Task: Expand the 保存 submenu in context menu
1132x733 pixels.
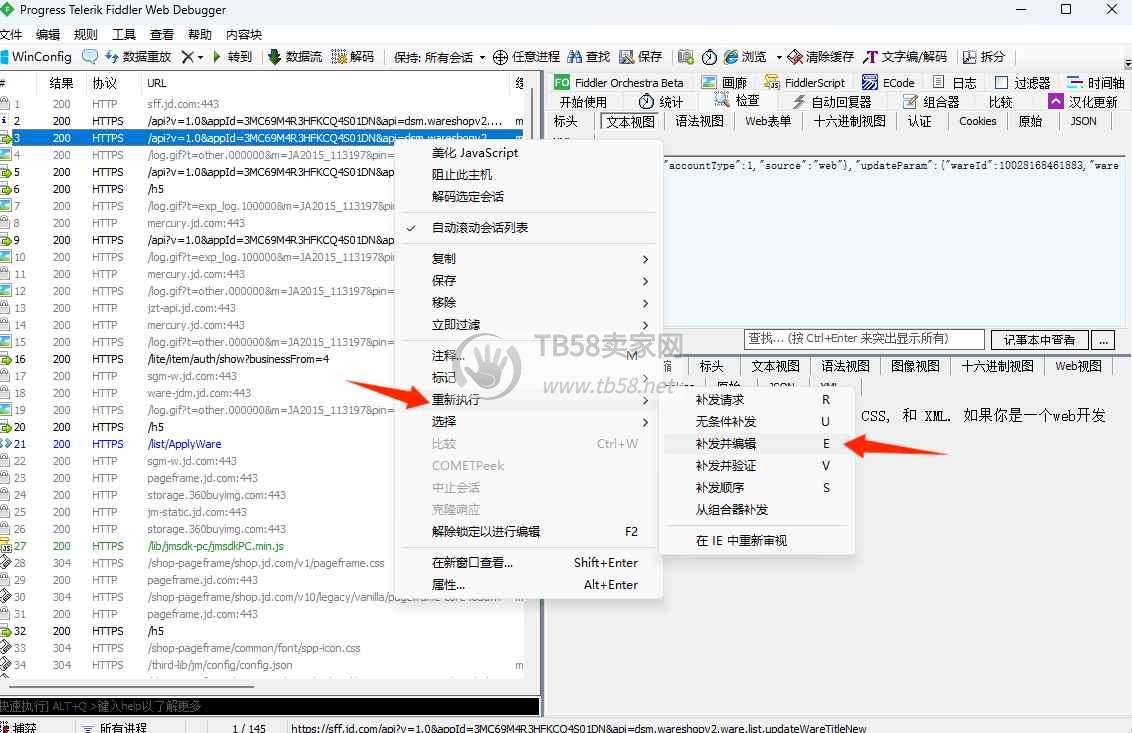Action: 528,280
